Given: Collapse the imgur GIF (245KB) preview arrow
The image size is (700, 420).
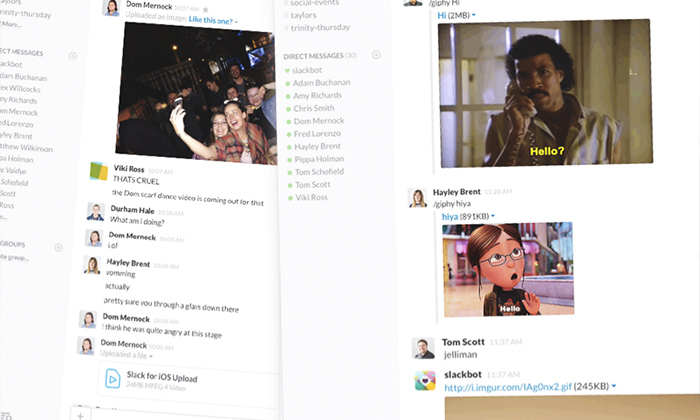Looking at the screenshot, I should pos(614,385).
